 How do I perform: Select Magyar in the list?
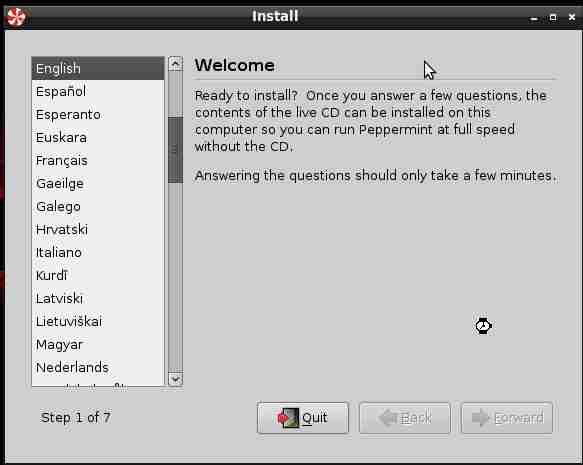(x=98, y=345)
